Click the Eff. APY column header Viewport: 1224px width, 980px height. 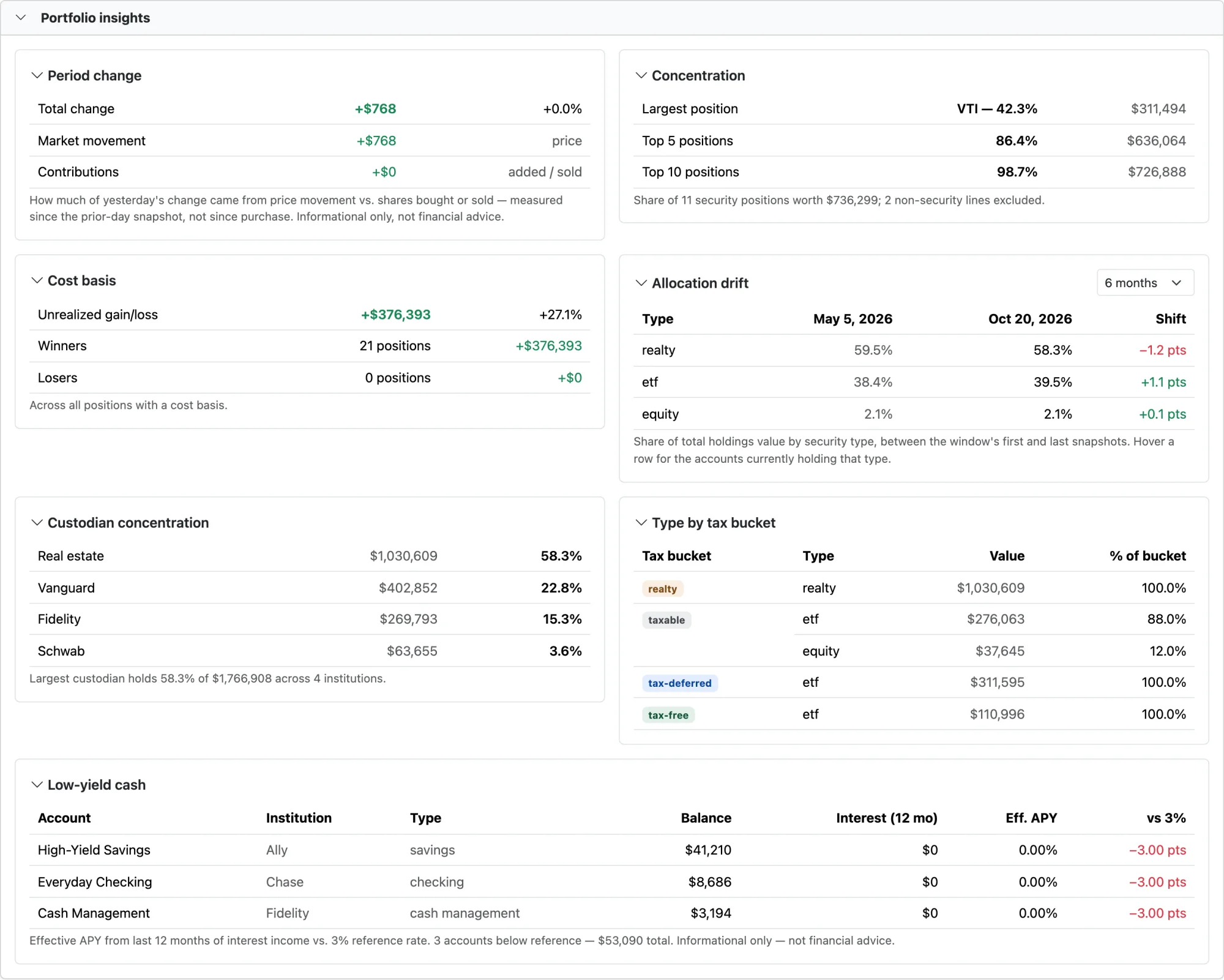tap(1031, 818)
